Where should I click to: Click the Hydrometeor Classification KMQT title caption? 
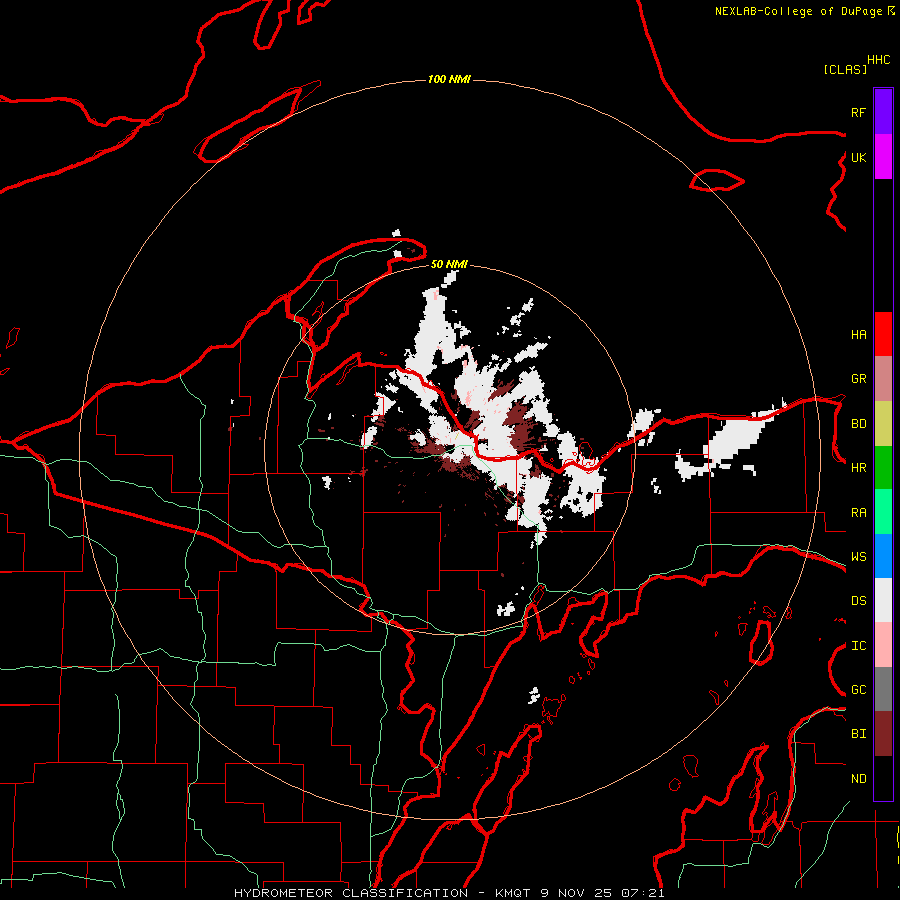pos(449,893)
